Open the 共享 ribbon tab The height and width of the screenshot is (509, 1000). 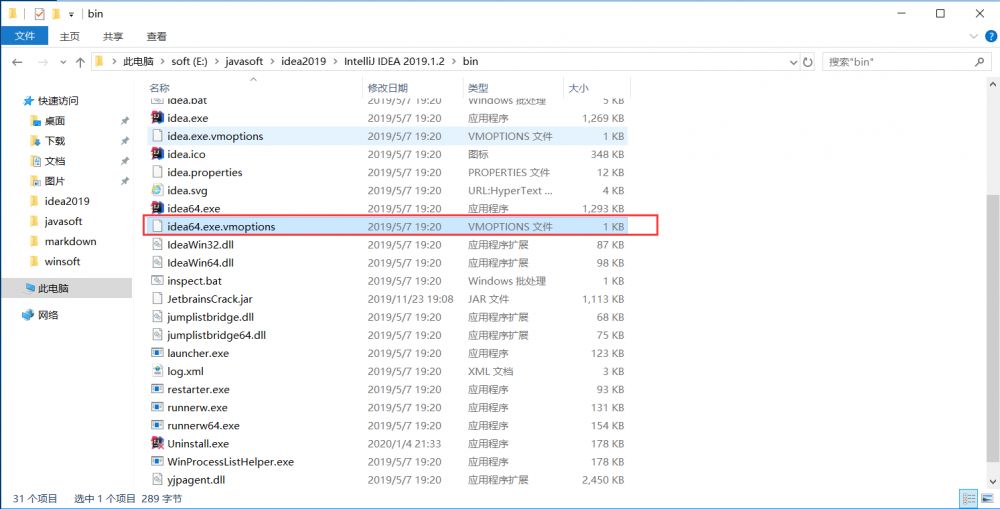tap(114, 36)
